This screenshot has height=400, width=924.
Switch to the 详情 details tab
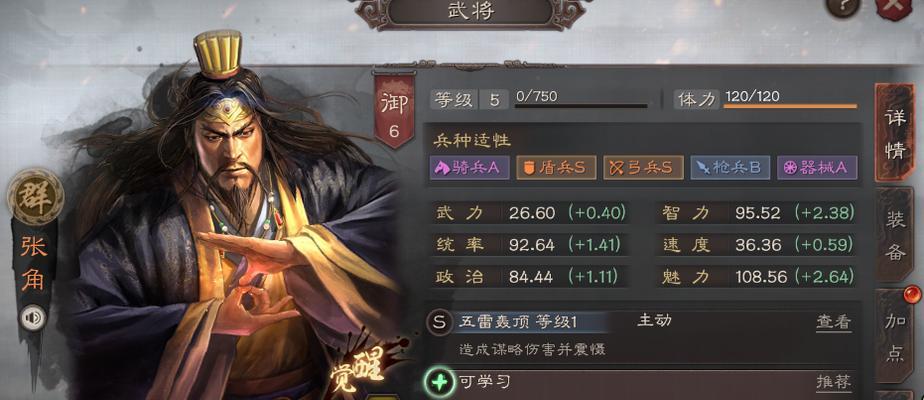point(894,133)
